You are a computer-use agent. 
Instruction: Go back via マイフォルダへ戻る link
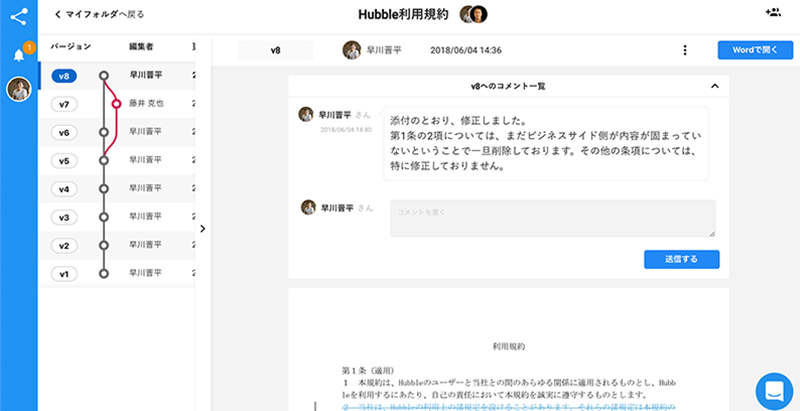coord(99,14)
